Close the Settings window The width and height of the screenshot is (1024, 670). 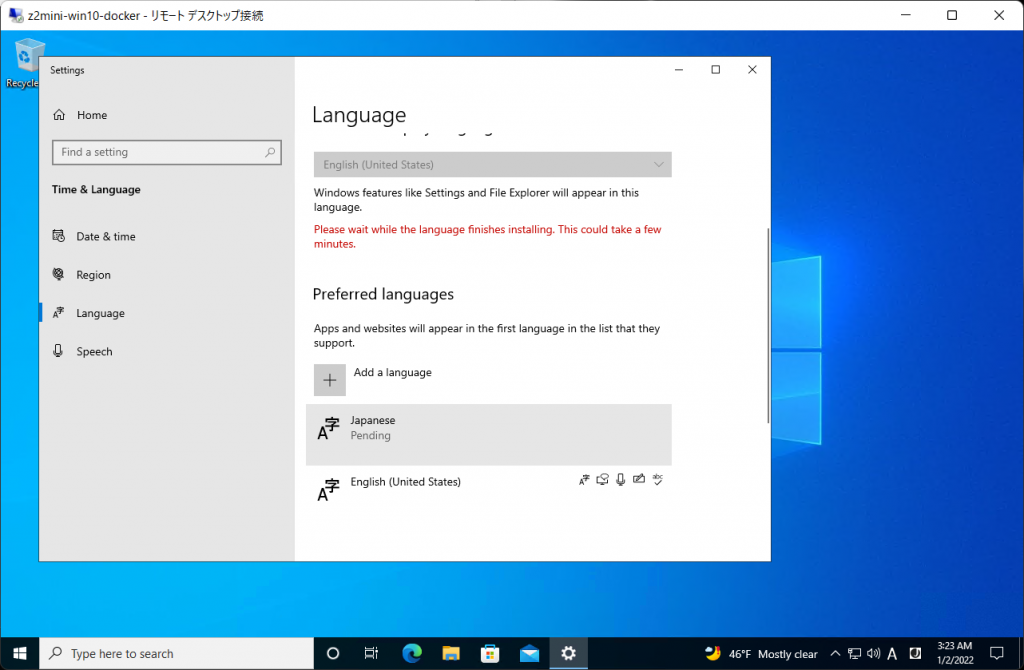pos(752,70)
